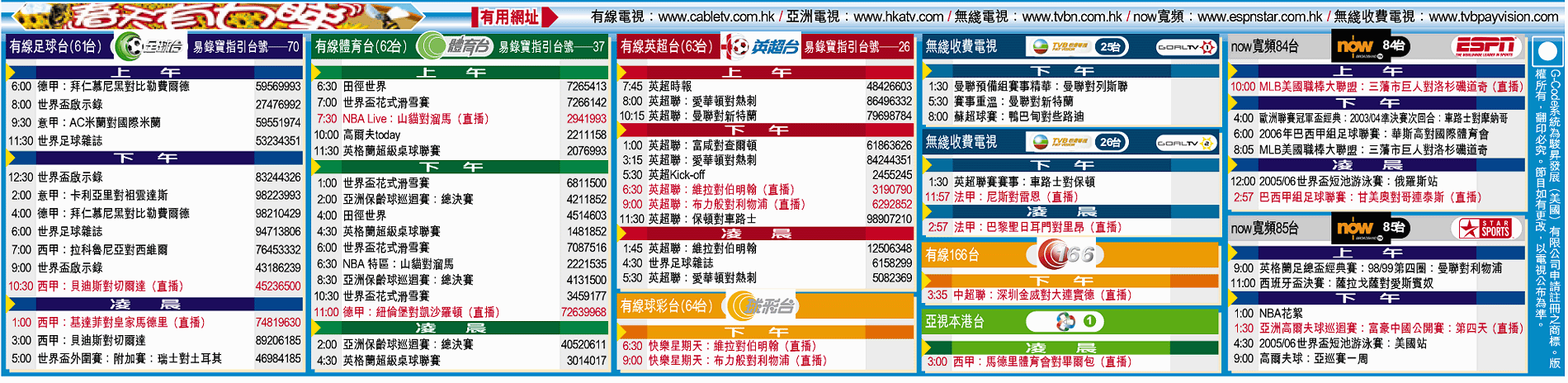Click the 1:30 亞洲高爾夫球巡迴賽（直播） row

pos(1377,329)
